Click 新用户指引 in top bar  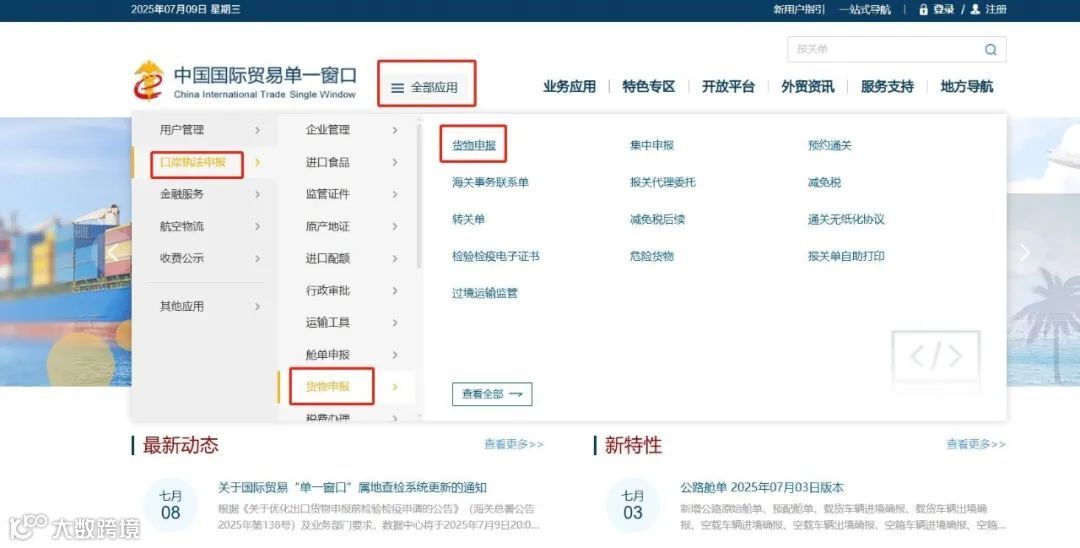(x=799, y=9)
